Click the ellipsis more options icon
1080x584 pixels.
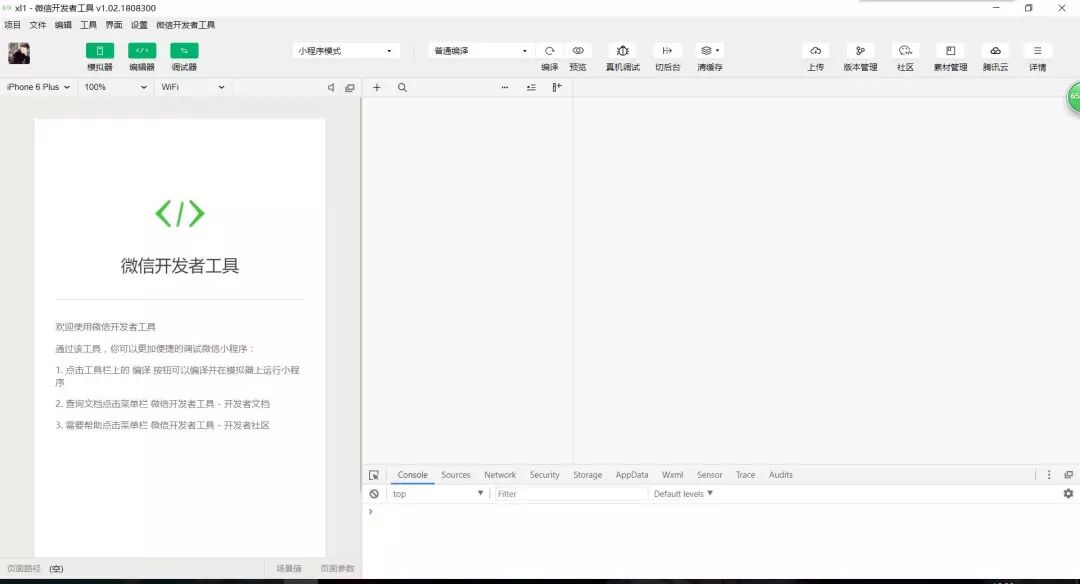point(505,87)
